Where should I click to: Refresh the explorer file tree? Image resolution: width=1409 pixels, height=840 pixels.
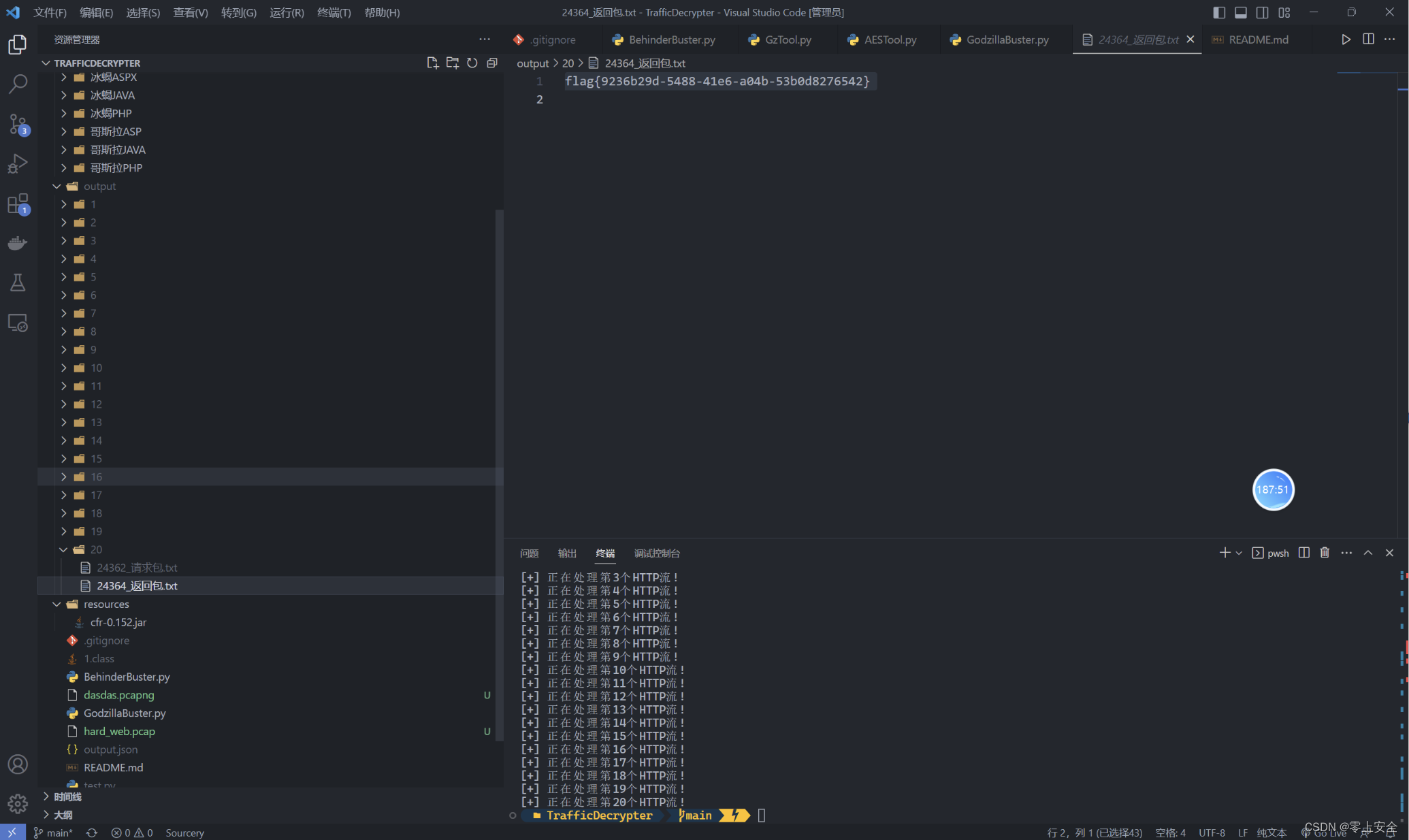point(472,63)
